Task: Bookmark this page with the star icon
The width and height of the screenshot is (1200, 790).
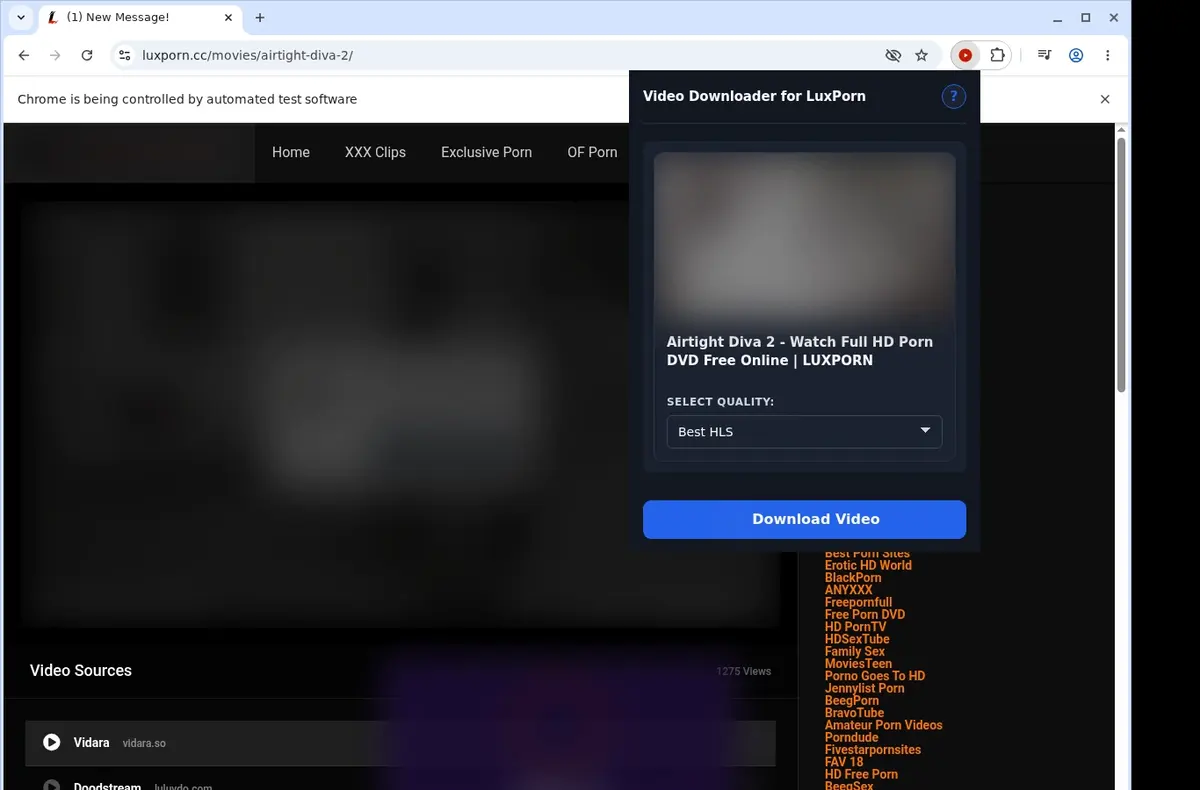Action: click(922, 56)
